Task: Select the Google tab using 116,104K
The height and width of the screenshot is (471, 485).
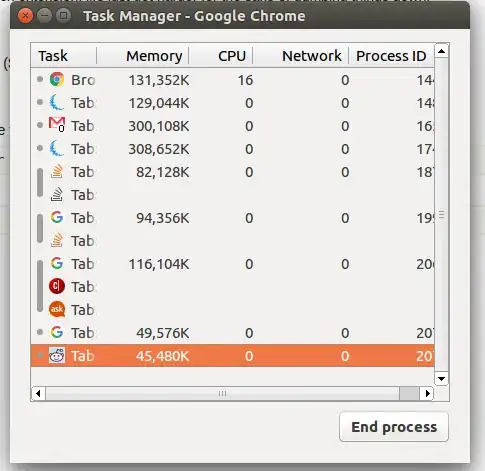Action: coord(232,264)
